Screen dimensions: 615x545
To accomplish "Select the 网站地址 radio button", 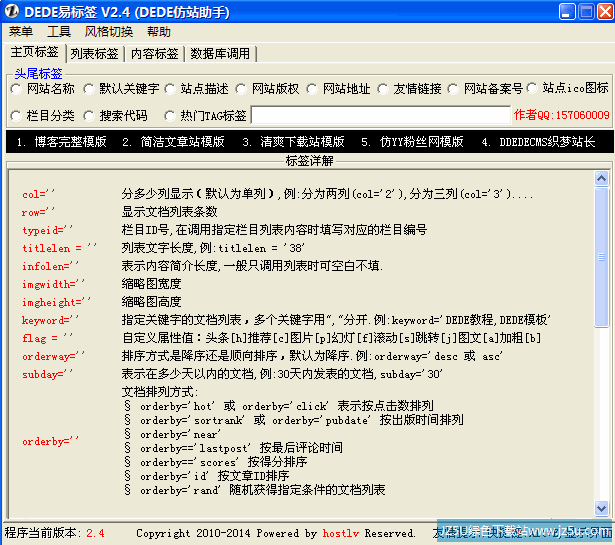I will (312, 89).
